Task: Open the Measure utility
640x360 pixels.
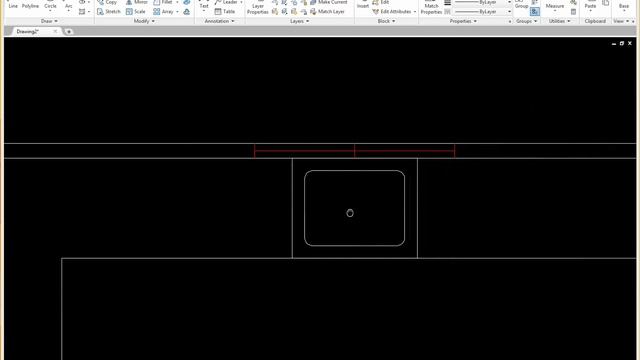Action: [x=555, y=5]
